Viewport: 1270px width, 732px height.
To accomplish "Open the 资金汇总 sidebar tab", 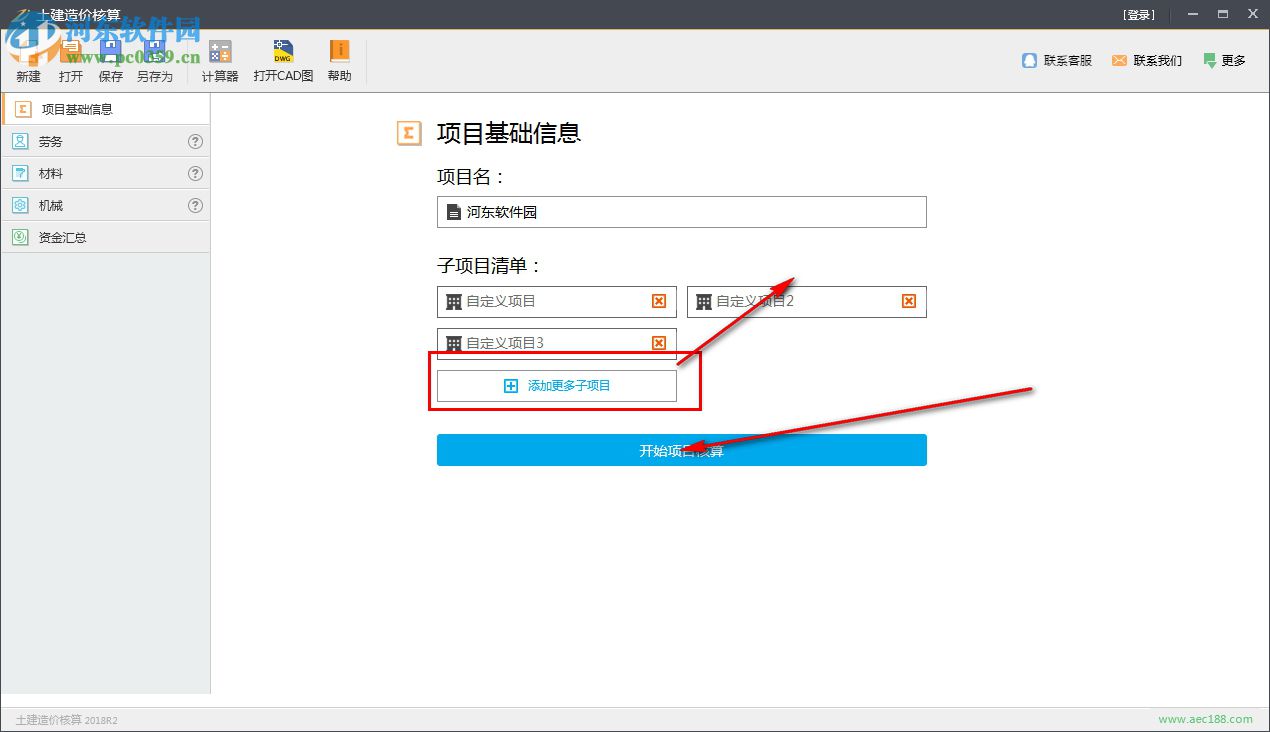I will pyautogui.click(x=106, y=237).
